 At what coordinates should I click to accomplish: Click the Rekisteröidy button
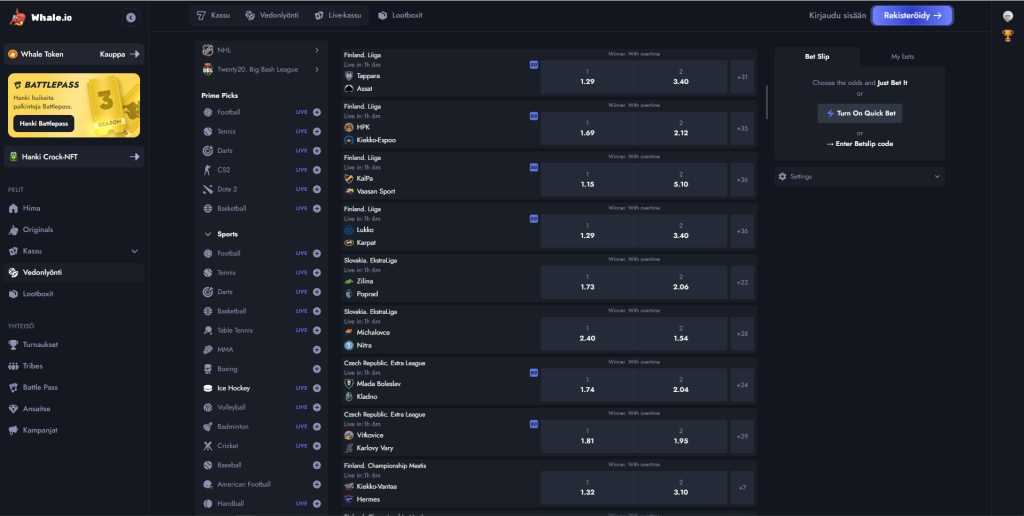[911, 16]
